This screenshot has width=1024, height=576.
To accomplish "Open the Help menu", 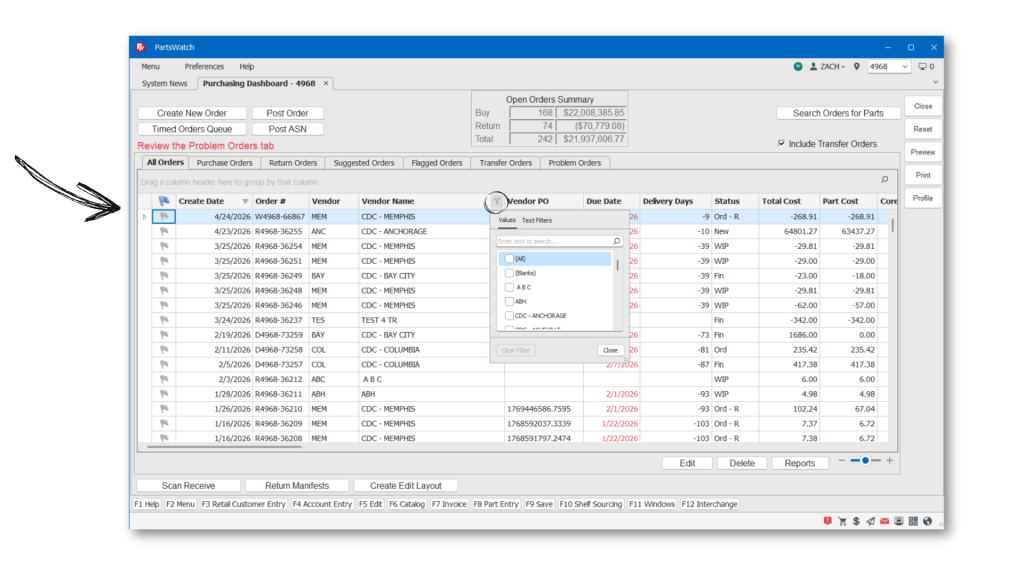I will (x=246, y=67).
